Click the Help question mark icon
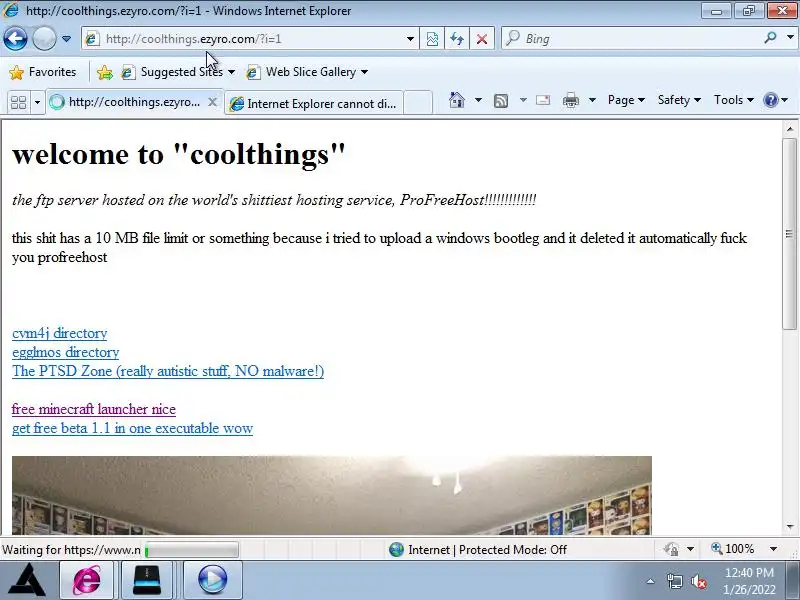This screenshot has height=600, width=800. coord(770,100)
